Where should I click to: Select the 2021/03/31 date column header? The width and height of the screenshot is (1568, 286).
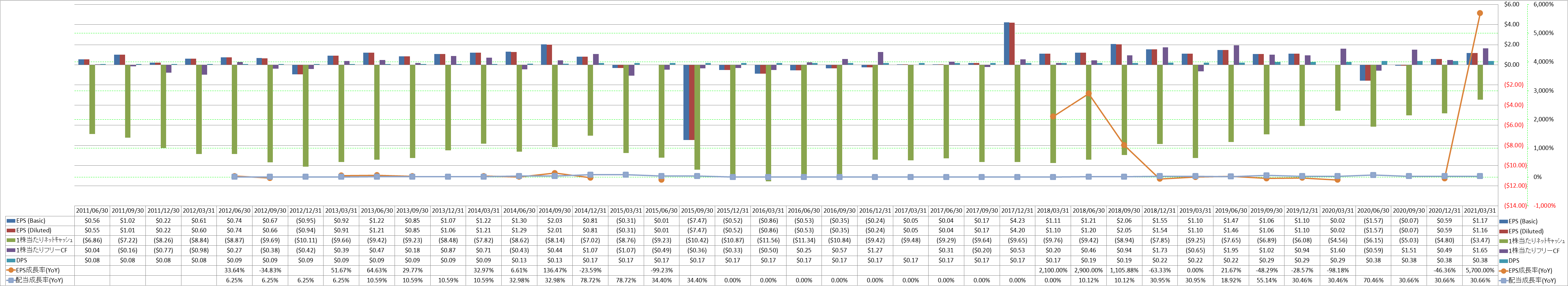[1480, 211]
